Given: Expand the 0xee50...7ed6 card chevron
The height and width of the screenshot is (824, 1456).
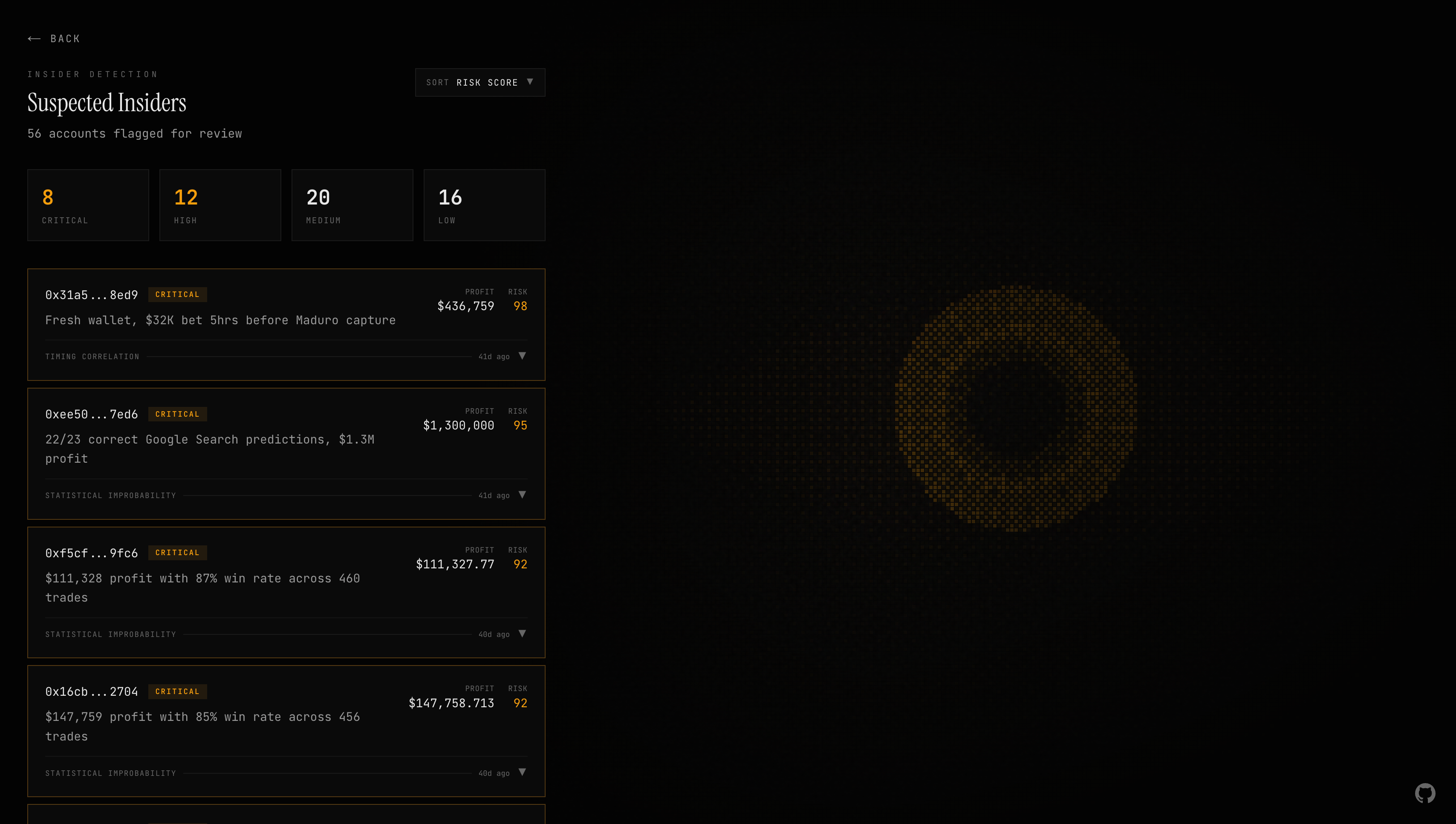Looking at the screenshot, I should click(x=522, y=495).
